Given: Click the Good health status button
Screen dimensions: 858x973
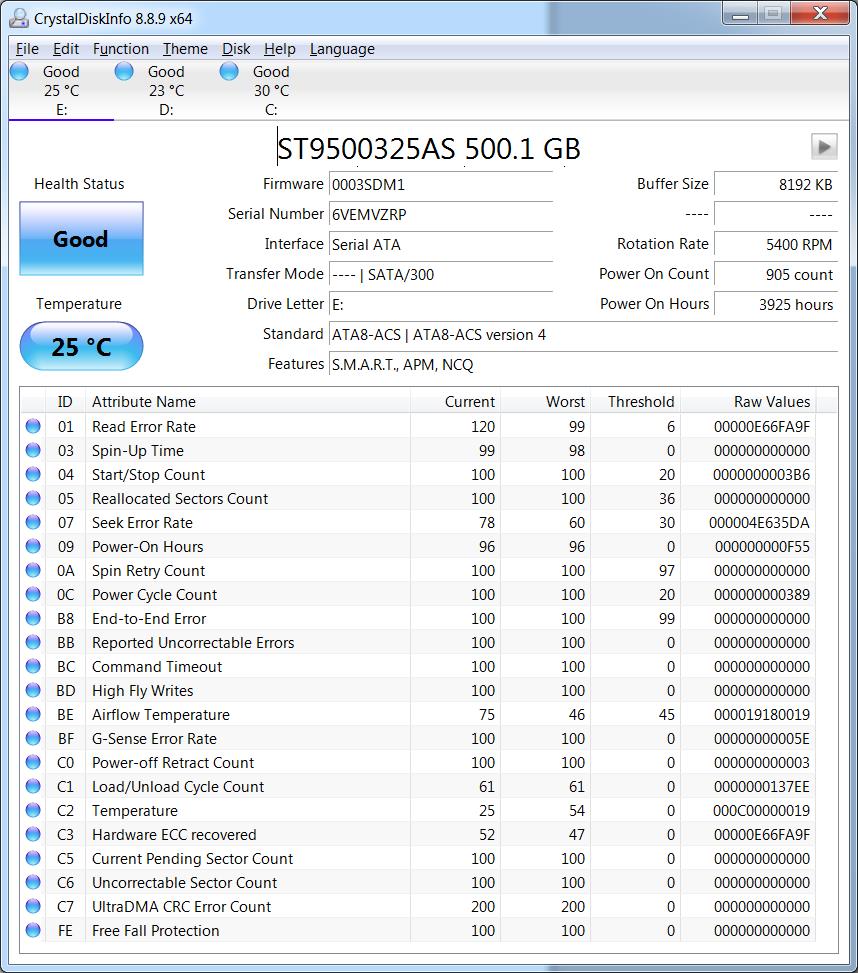Looking at the screenshot, I should click(x=81, y=238).
